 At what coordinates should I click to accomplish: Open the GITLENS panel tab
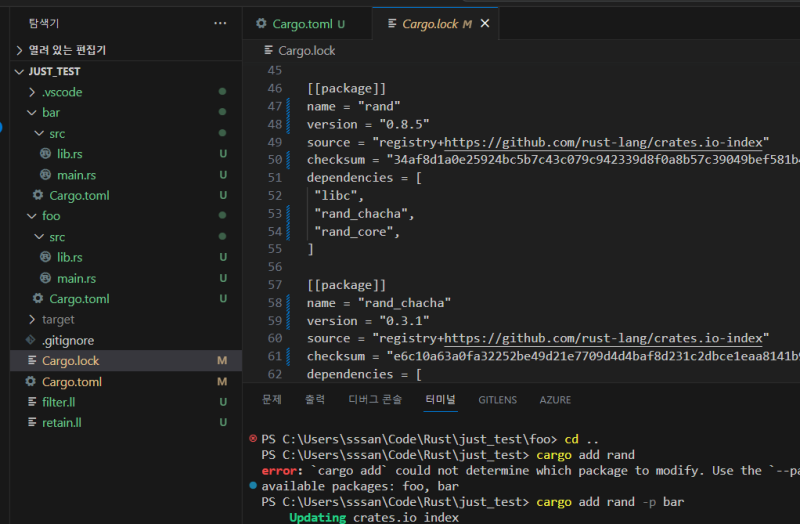pyautogui.click(x=497, y=400)
